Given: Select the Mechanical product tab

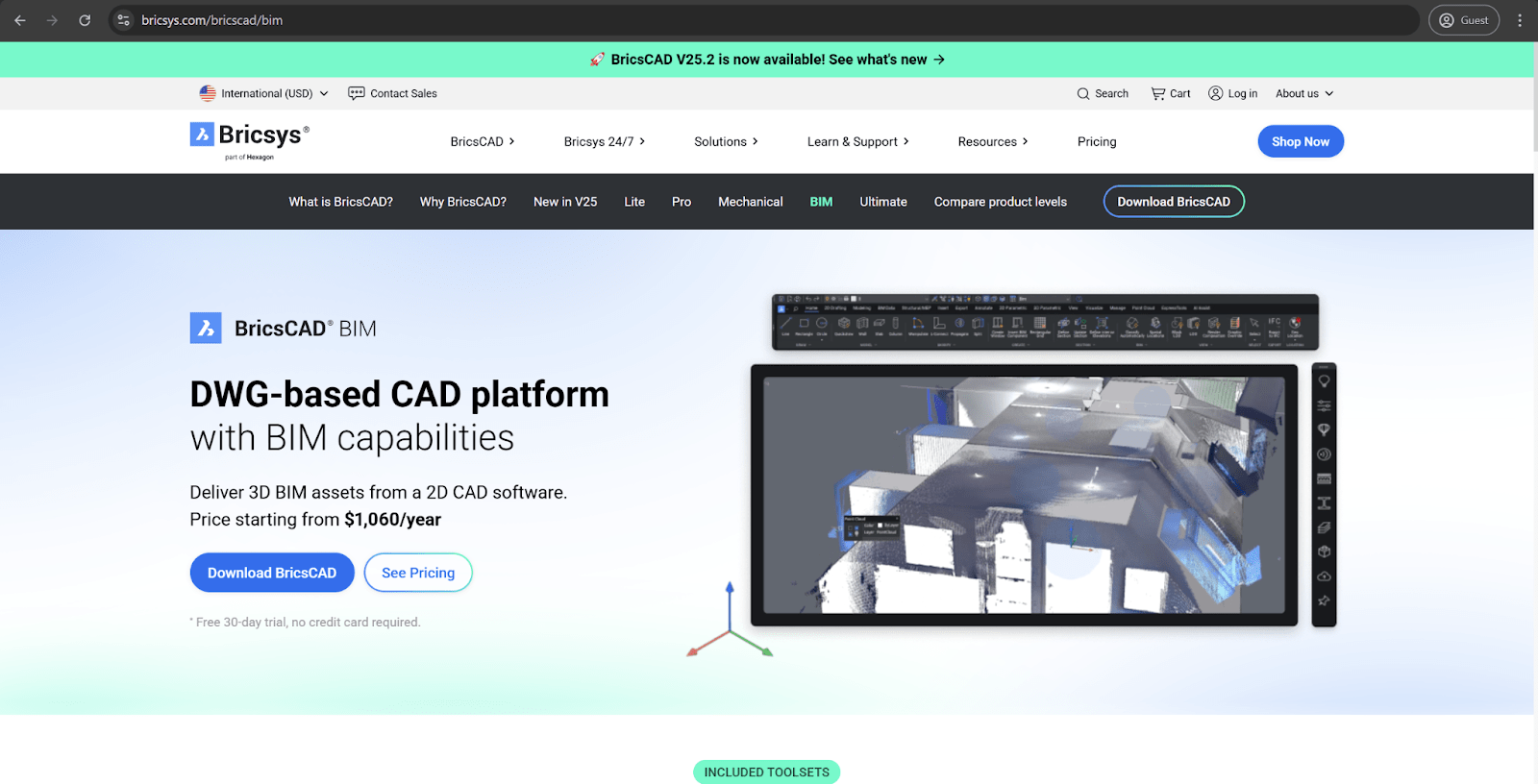Looking at the screenshot, I should pyautogui.click(x=751, y=202).
